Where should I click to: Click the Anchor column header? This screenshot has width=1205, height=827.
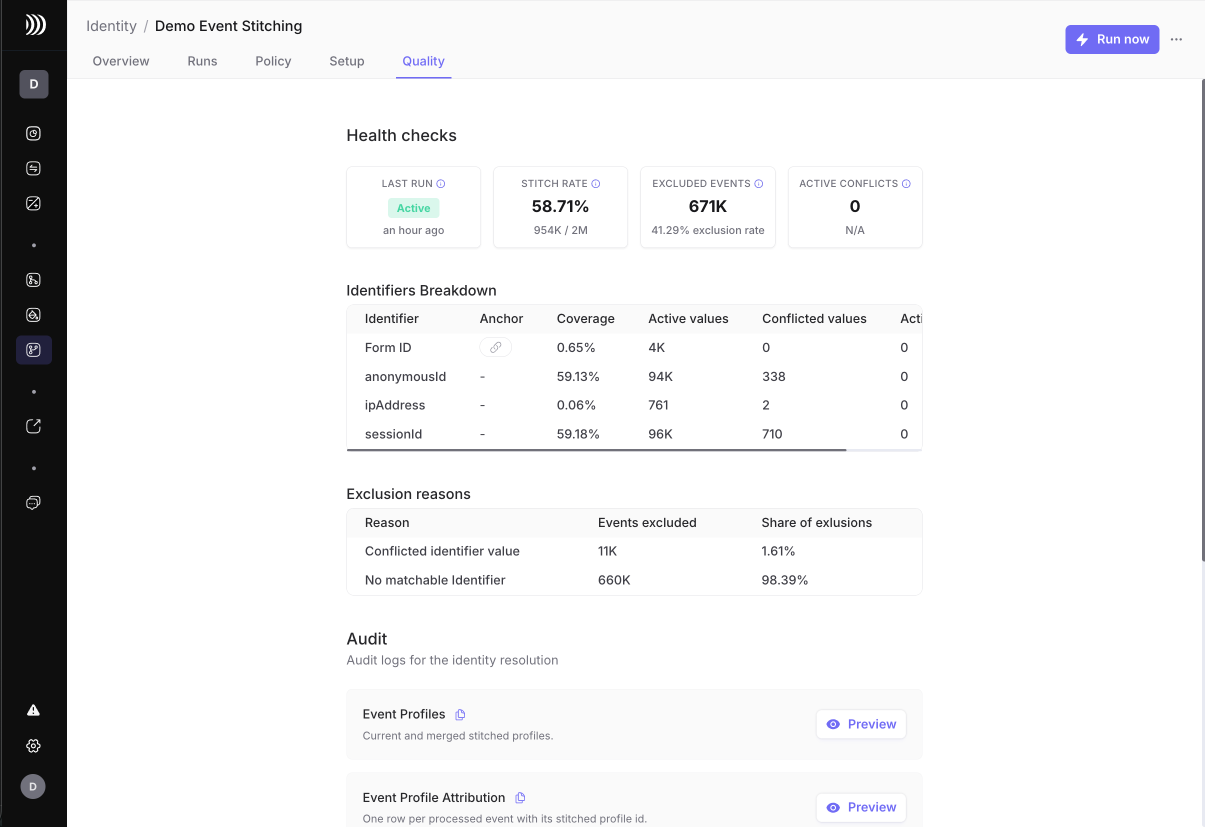[501, 319]
